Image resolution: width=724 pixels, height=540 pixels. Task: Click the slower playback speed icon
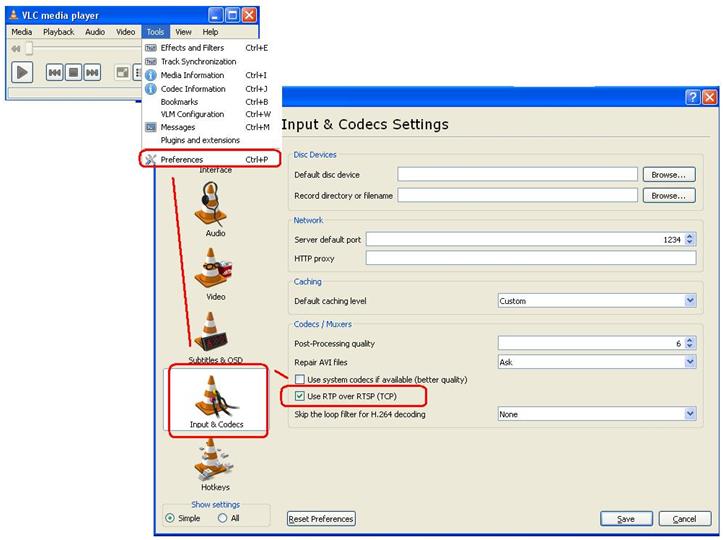tap(16, 48)
